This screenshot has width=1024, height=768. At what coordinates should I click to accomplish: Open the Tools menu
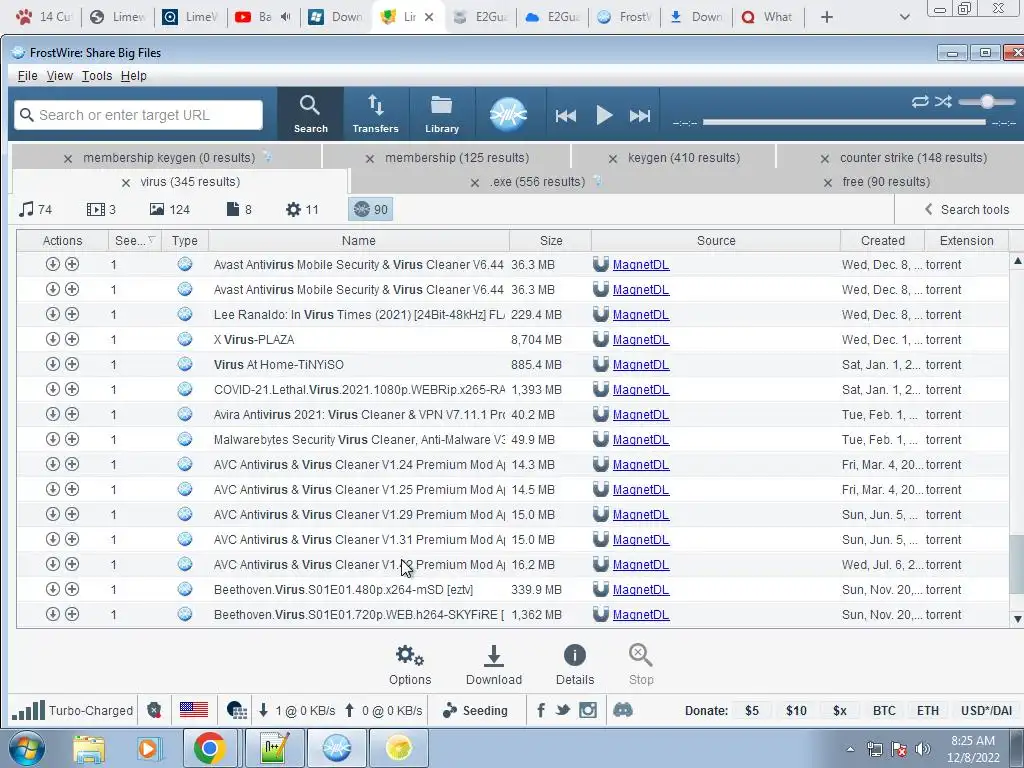click(97, 76)
